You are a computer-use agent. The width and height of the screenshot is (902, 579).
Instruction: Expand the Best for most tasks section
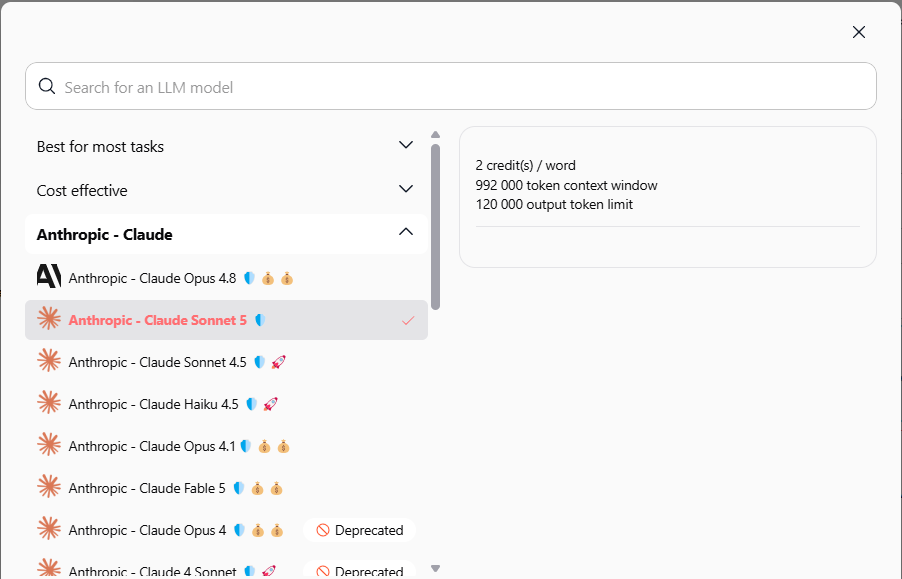click(226, 146)
